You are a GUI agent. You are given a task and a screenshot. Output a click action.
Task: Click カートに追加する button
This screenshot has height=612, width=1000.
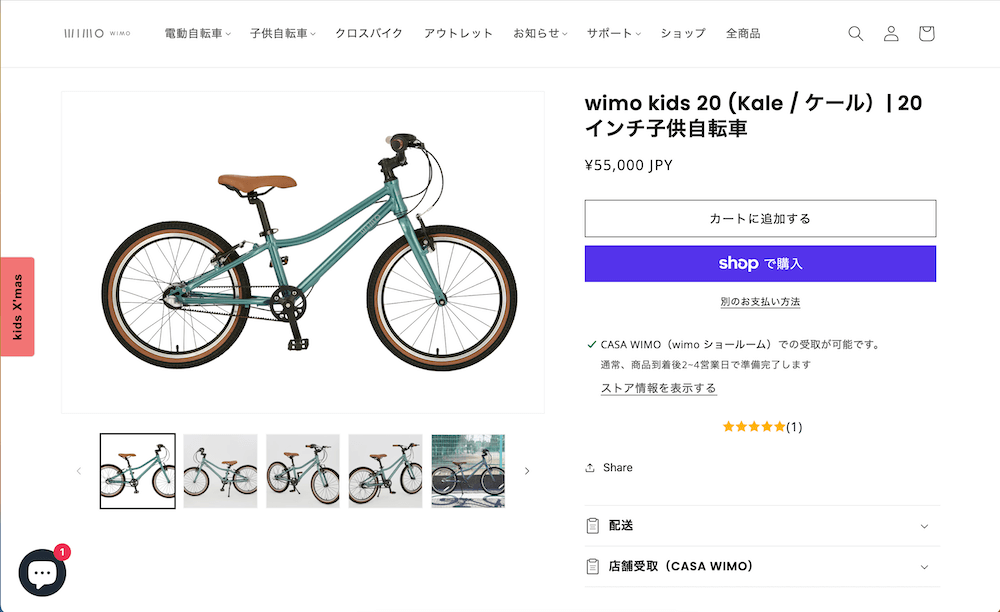pos(760,218)
